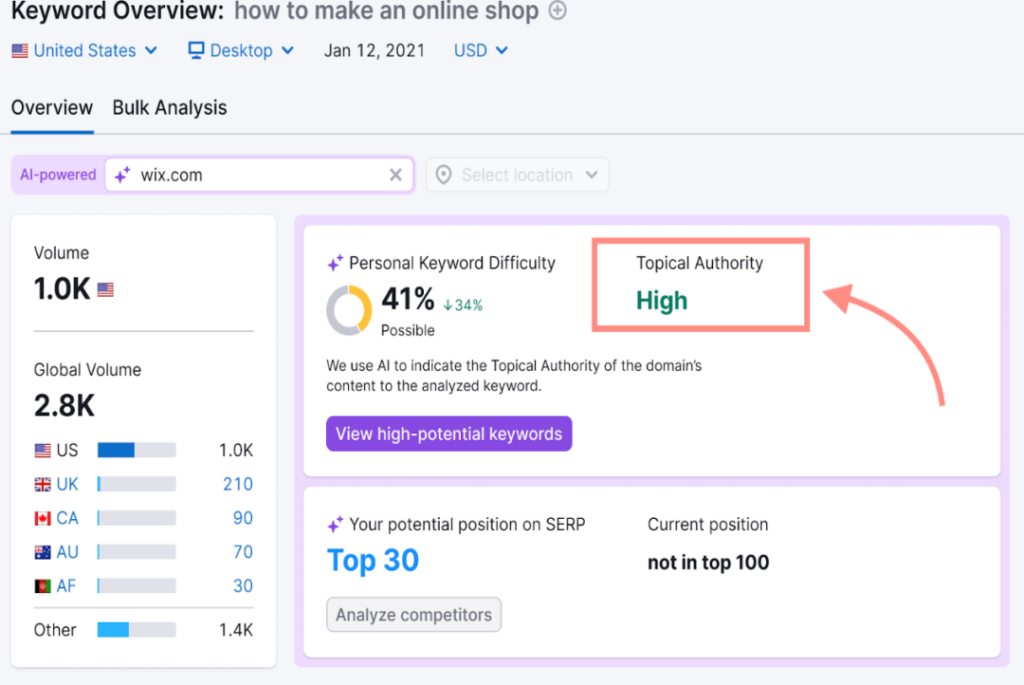Clear the wix.com domain with X icon
Image resolution: width=1024 pixels, height=685 pixels.
[396, 175]
